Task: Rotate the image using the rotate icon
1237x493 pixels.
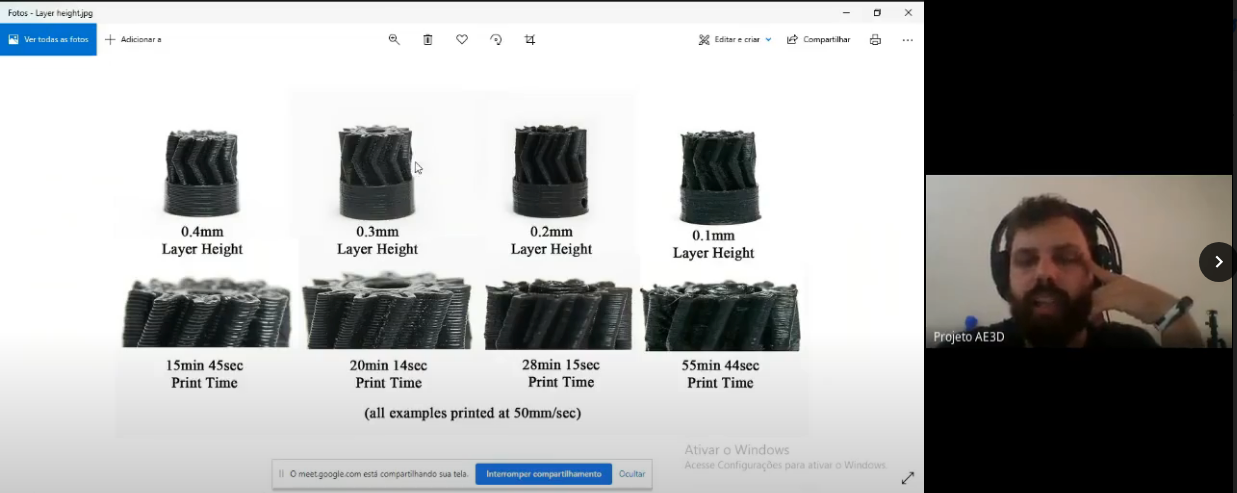Action: [x=496, y=39]
